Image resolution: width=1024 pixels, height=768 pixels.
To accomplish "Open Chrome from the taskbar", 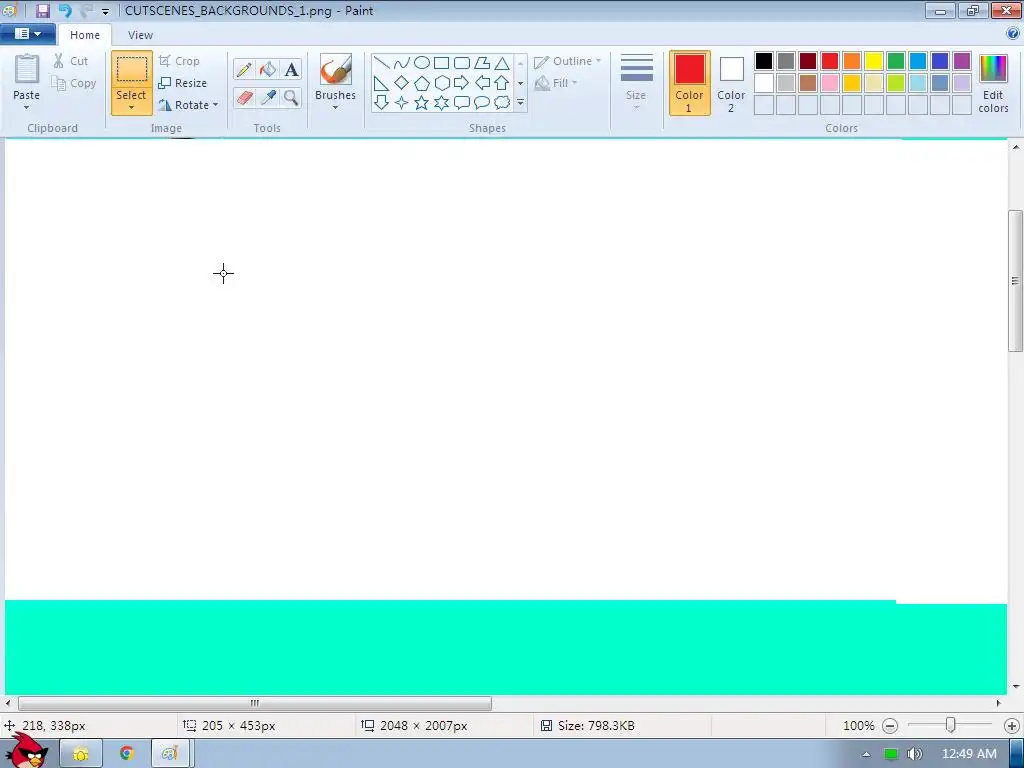I will 127,754.
